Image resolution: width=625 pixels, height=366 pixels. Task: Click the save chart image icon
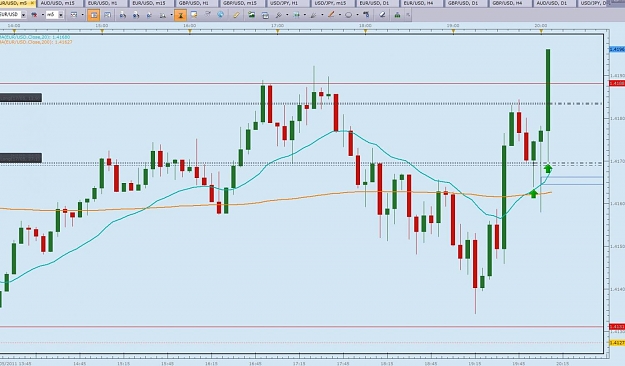[x=252, y=15]
